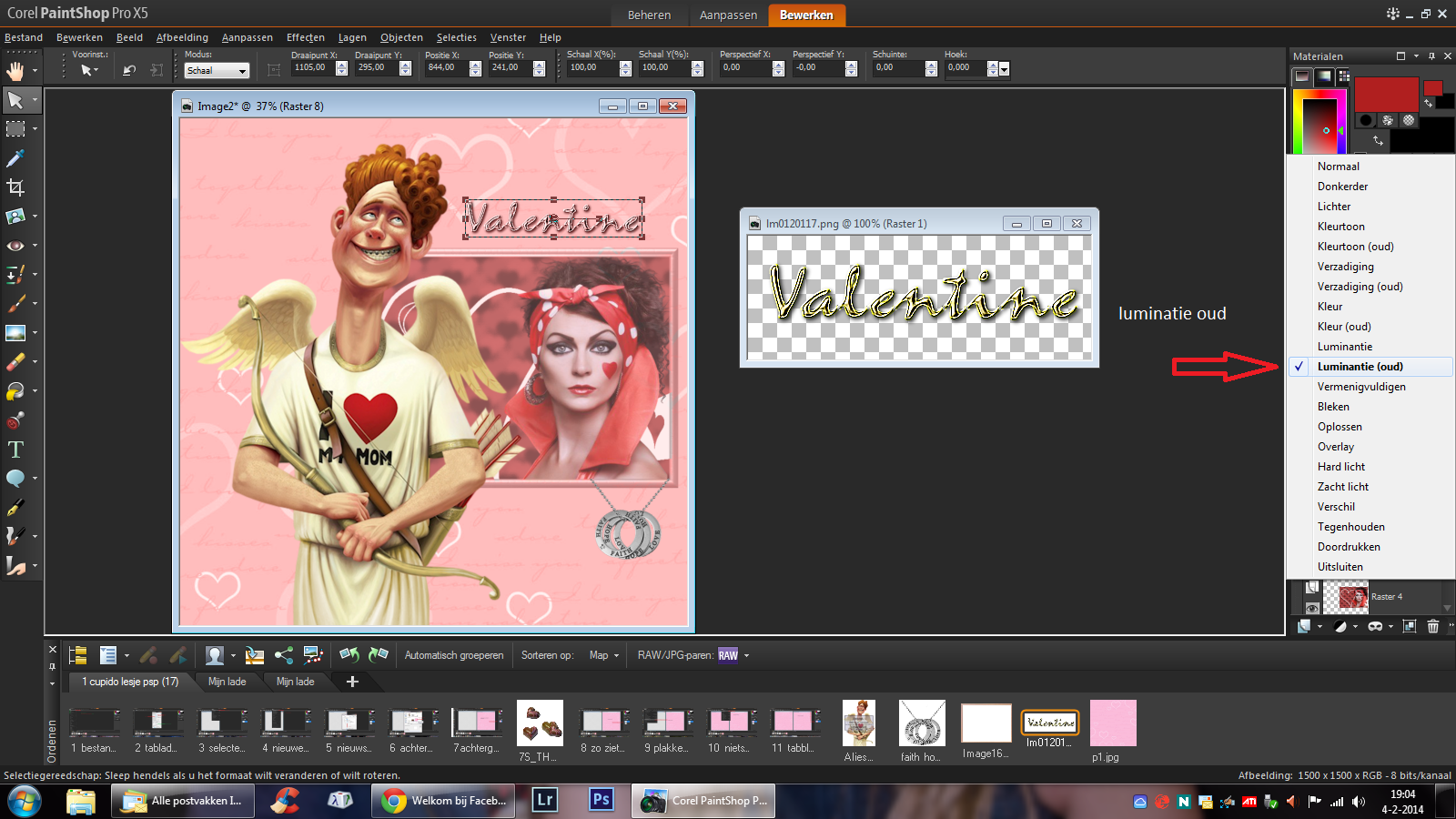Select the Text tool
Image resolution: width=1456 pixels, height=819 pixels.
[x=15, y=450]
